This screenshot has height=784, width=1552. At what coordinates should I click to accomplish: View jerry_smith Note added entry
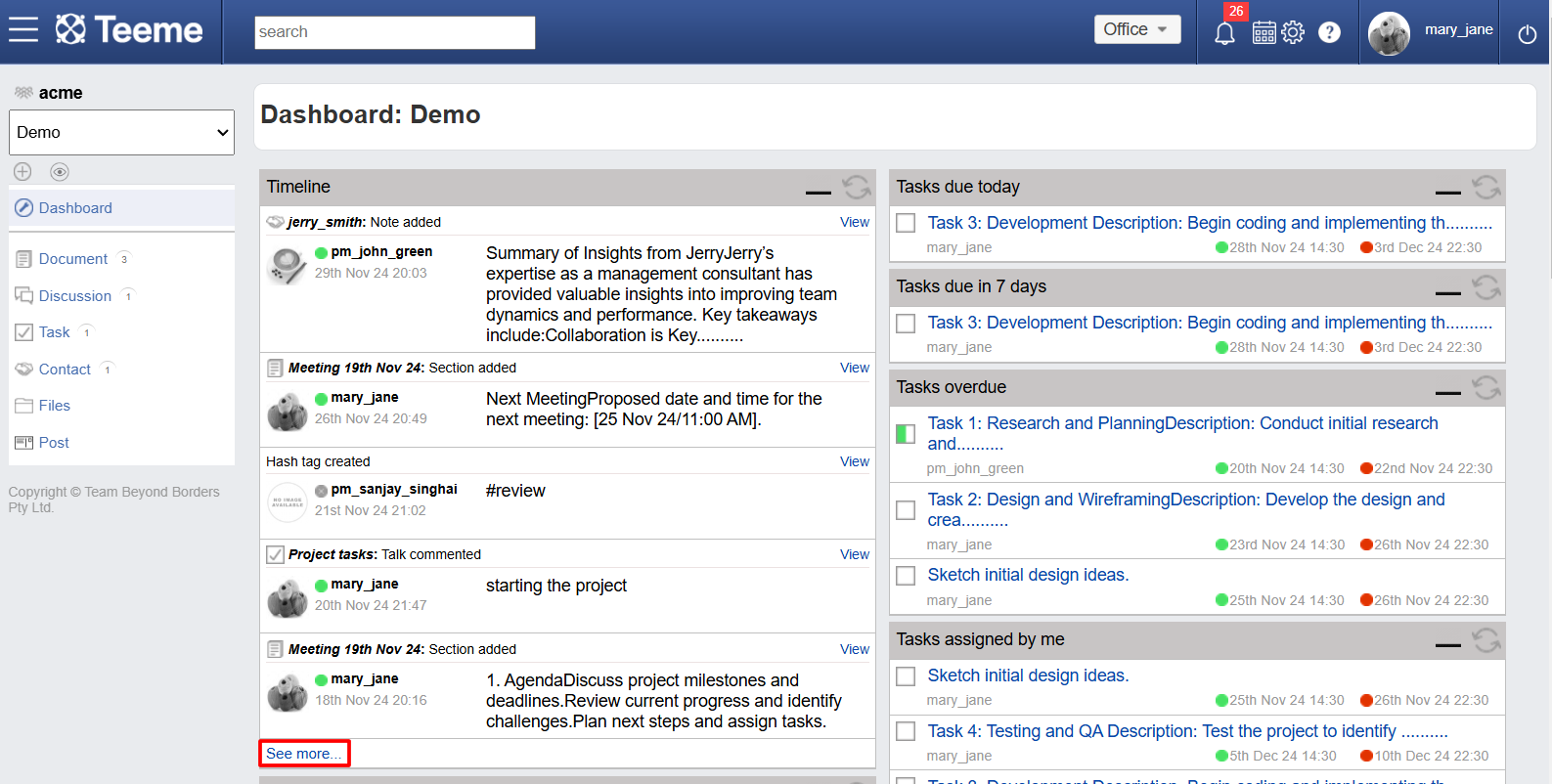click(x=855, y=222)
